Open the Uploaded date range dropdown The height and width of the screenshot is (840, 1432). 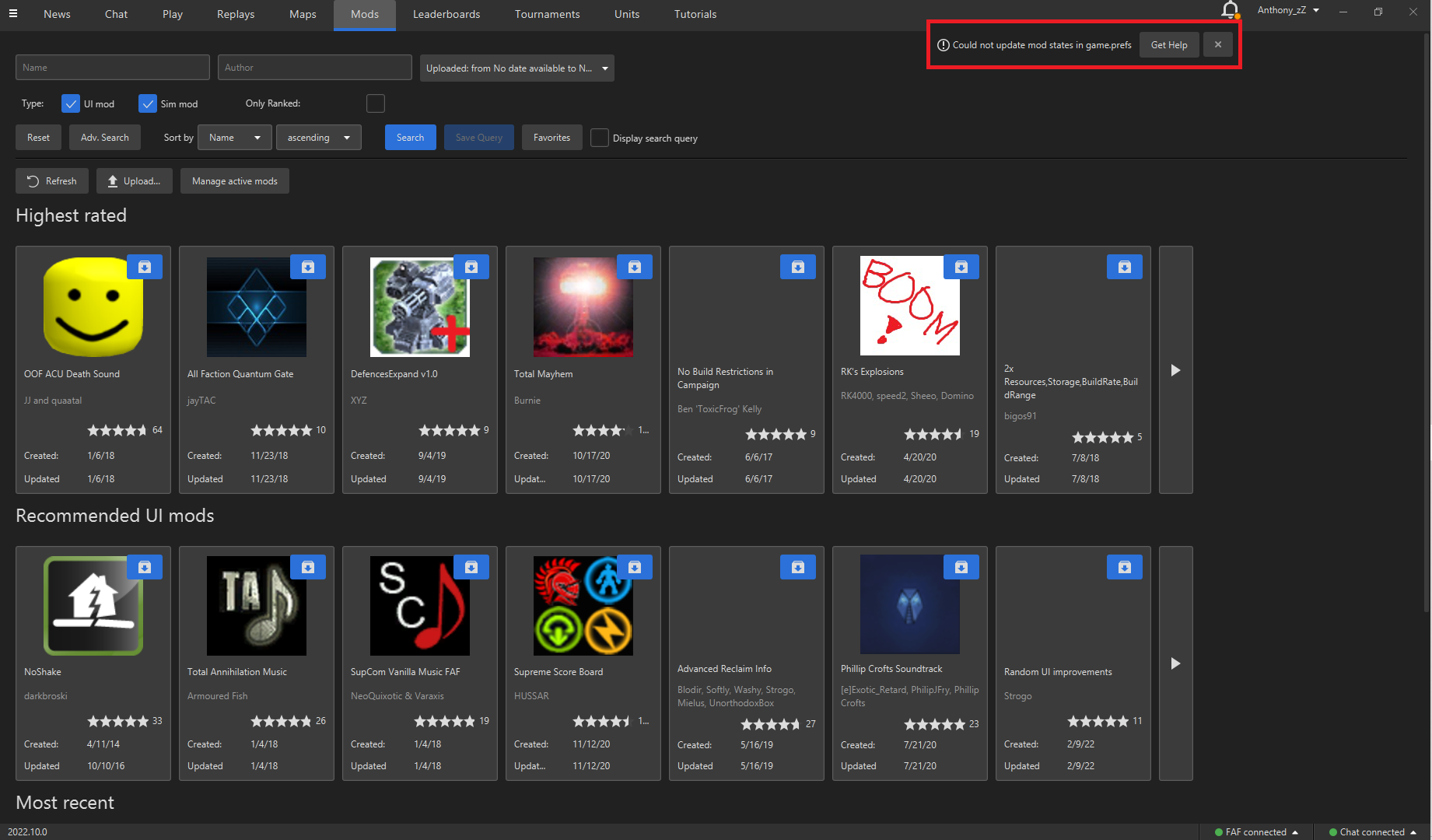pos(516,68)
